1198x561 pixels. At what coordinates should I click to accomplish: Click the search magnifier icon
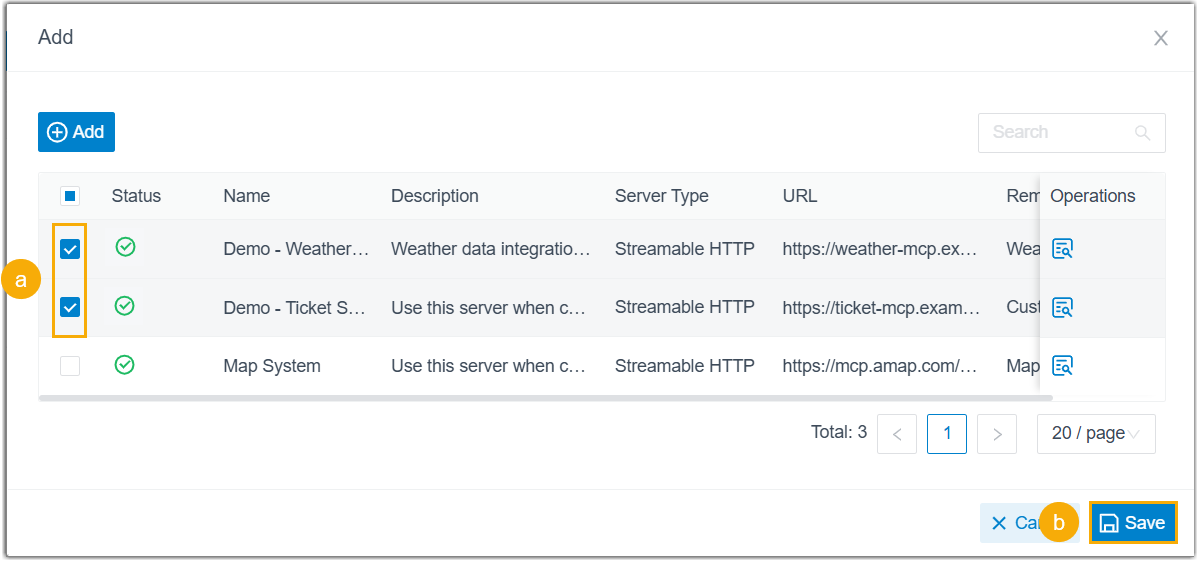[x=1143, y=133]
